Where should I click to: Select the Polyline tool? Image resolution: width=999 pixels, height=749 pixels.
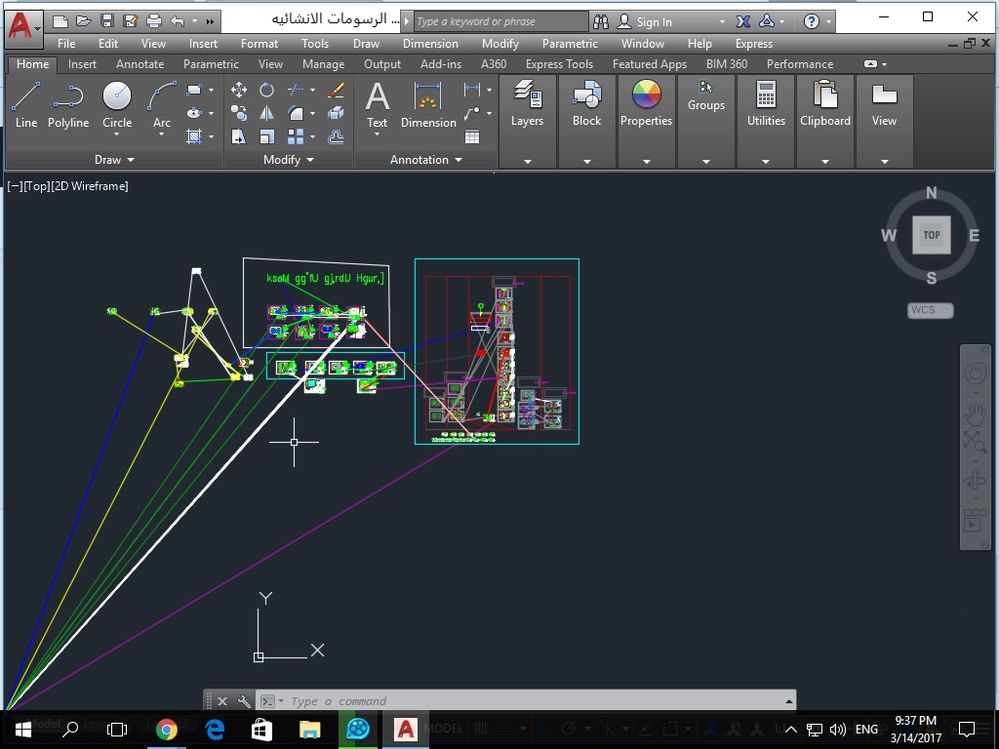point(68,105)
